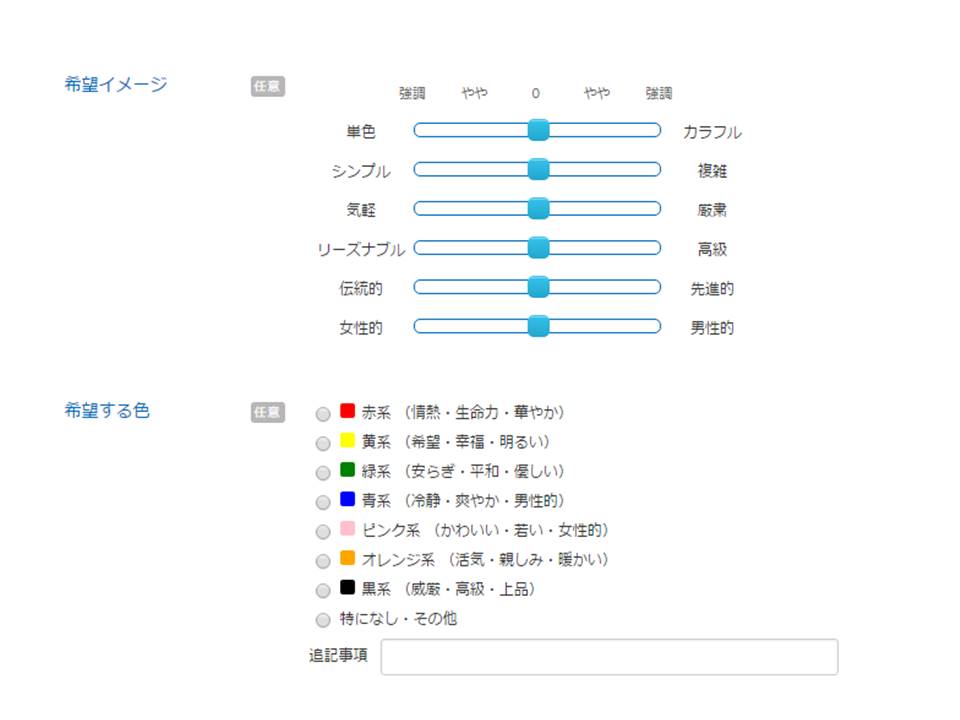Click the リーズナブル–高級 slider handle

pyautogui.click(x=538, y=247)
